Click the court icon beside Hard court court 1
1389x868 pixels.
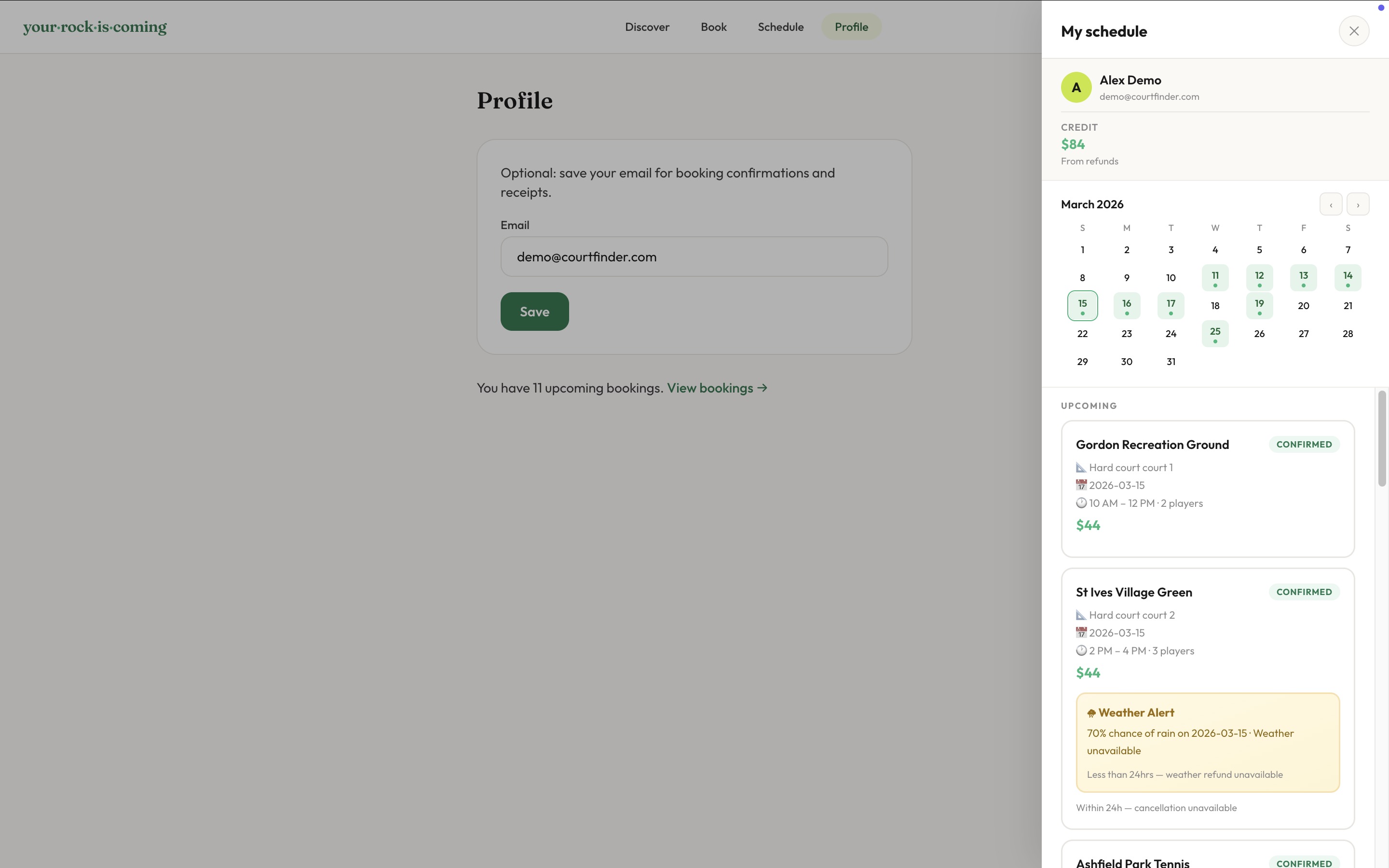(x=1081, y=467)
